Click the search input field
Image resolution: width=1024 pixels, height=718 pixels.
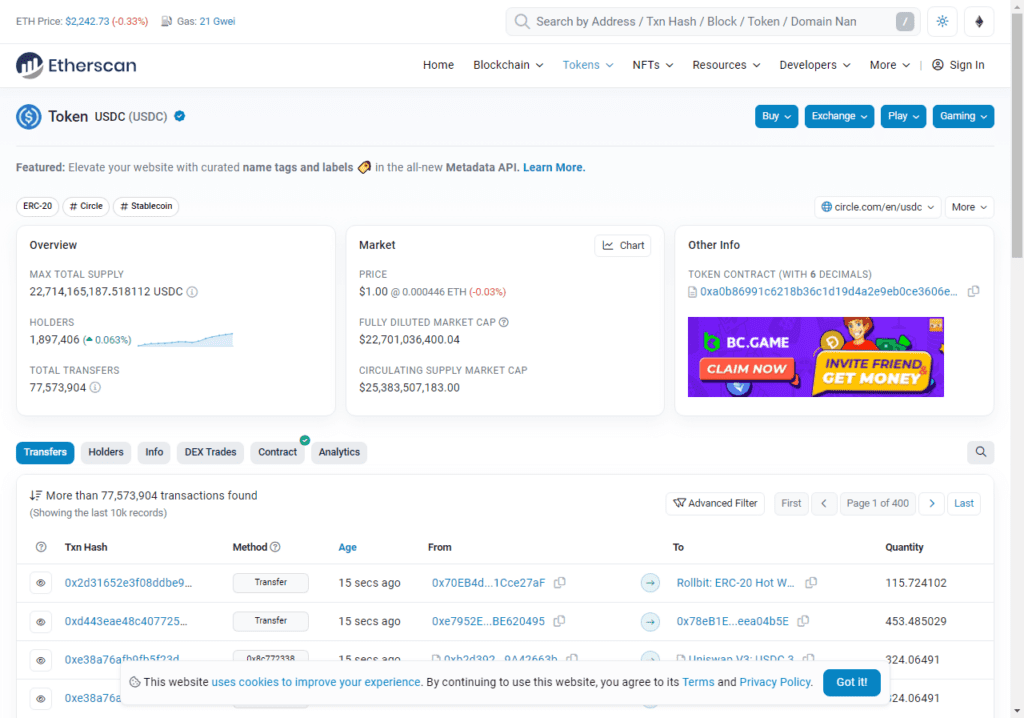point(712,22)
